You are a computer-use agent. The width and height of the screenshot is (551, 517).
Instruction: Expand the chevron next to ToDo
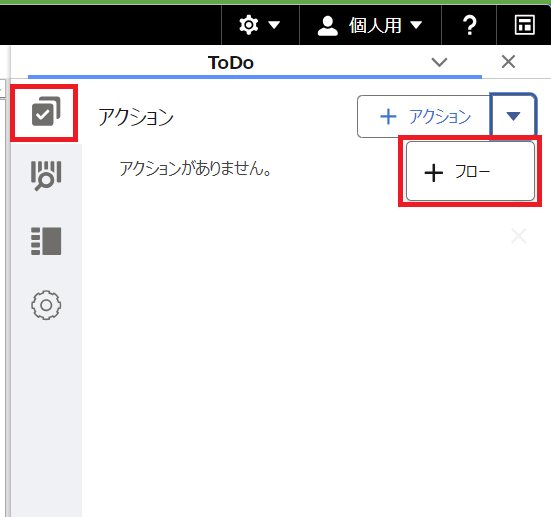tap(439, 62)
